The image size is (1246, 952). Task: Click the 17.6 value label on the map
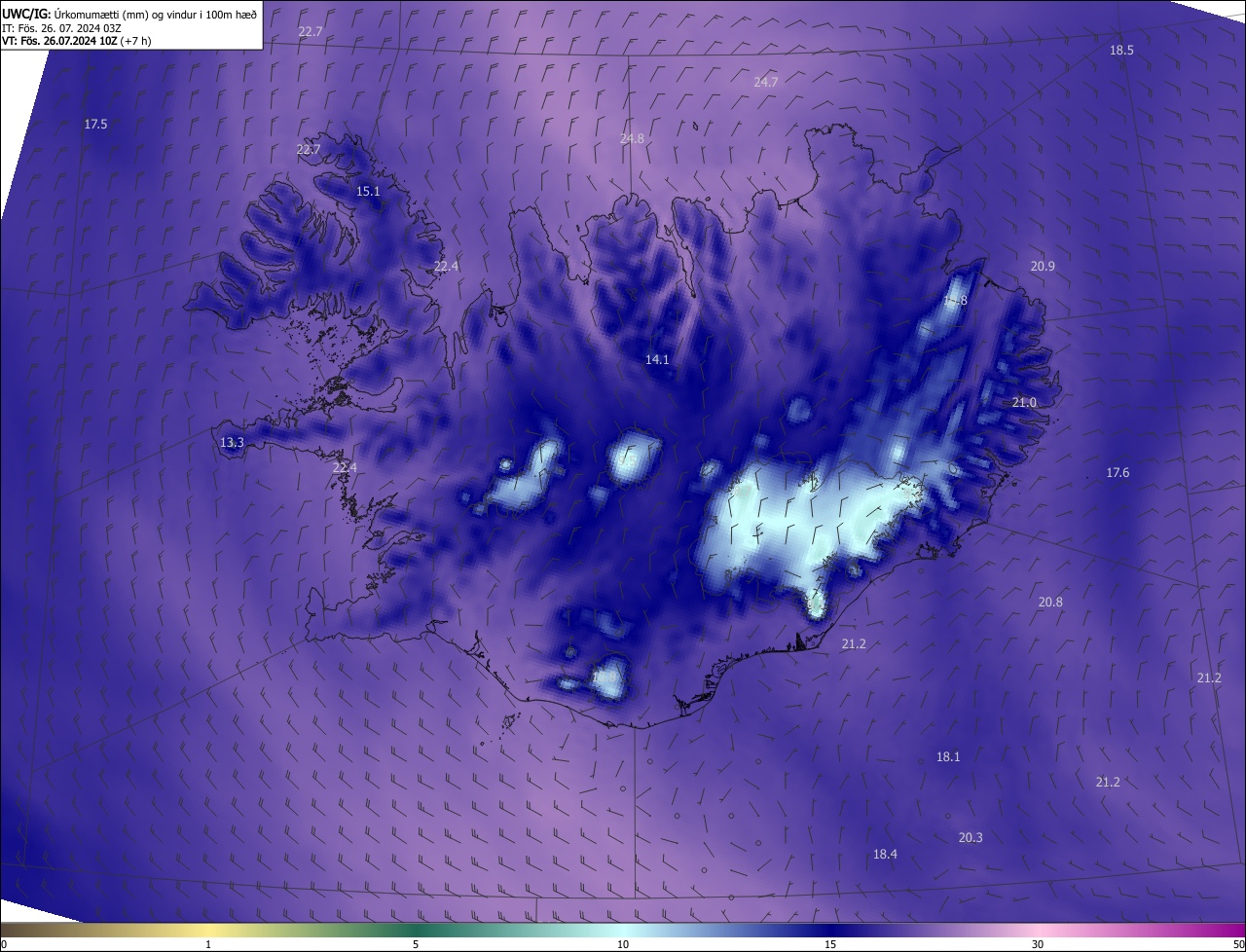1118,473
